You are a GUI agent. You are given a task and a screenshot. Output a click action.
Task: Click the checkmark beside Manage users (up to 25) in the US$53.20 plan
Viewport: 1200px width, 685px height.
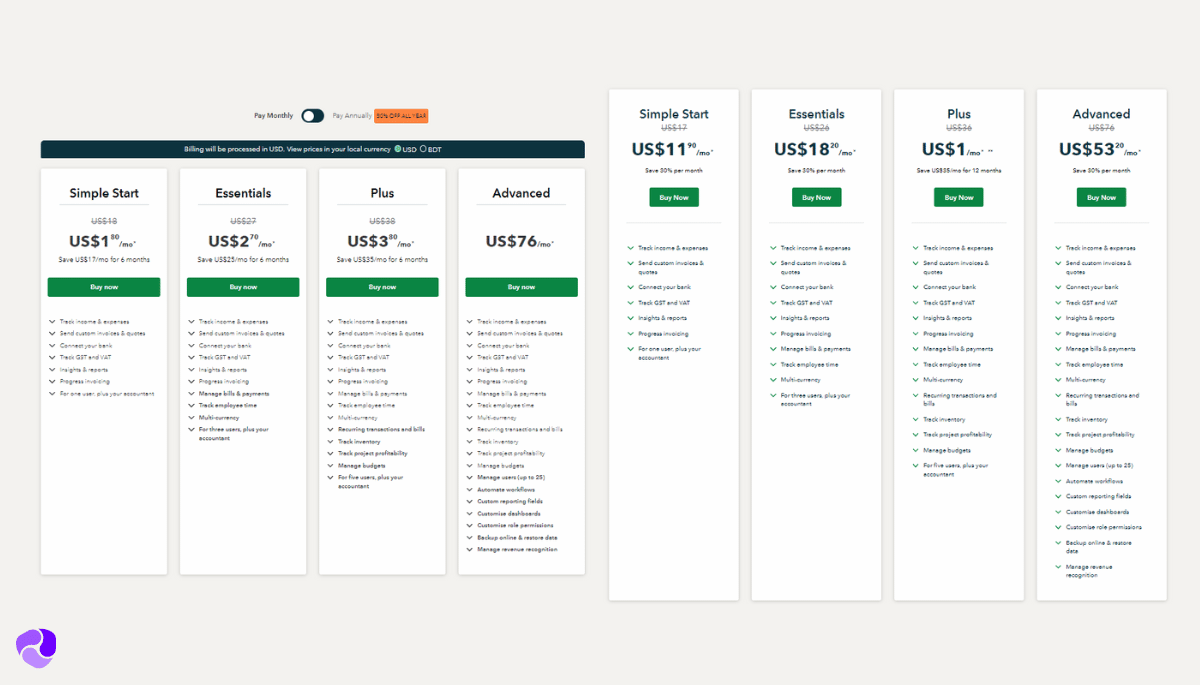(x=1058, y=466)
